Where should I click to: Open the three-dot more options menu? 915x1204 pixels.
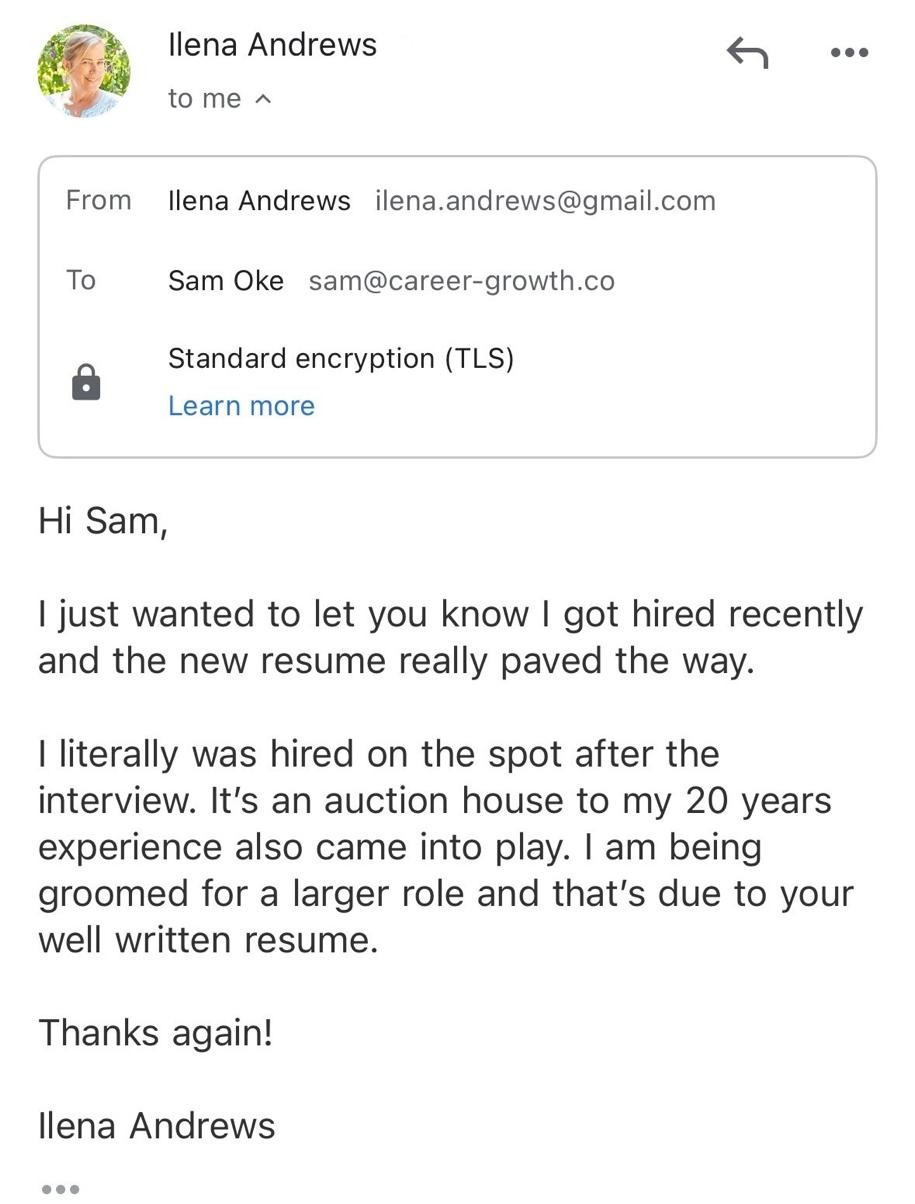tap(849, 53)
